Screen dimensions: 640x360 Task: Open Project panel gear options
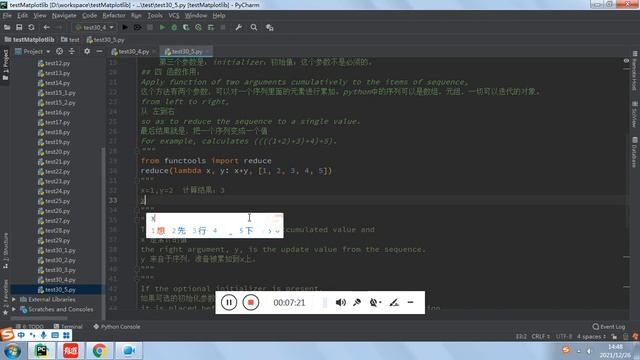(x=87, y=51)
